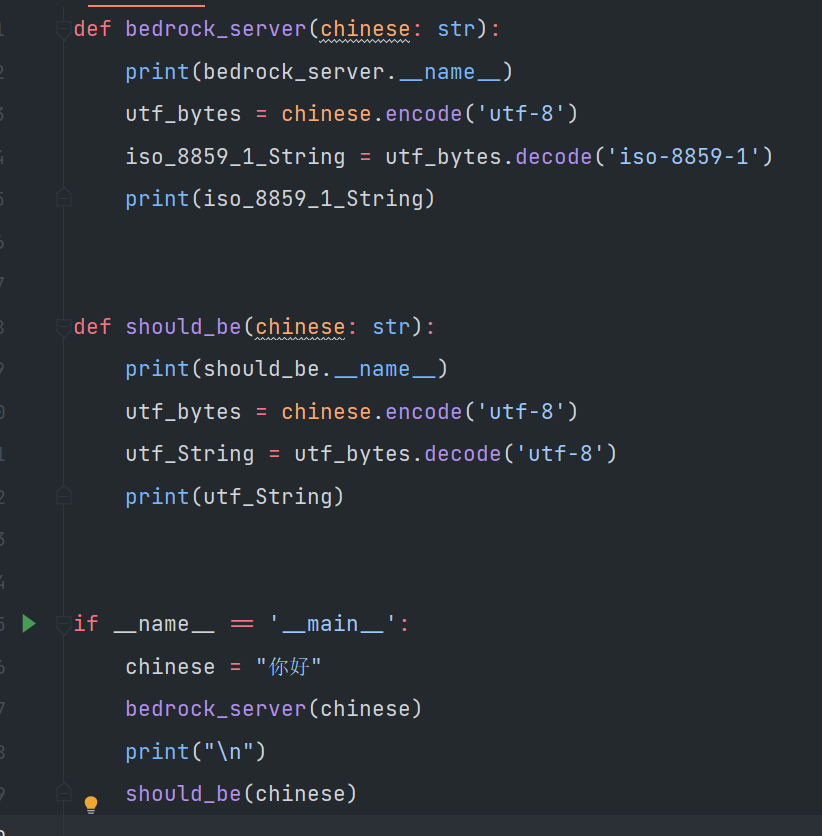822x836 pixels.
Task: Click the bedrock_server function name in its definition
Action: [216, 29]
